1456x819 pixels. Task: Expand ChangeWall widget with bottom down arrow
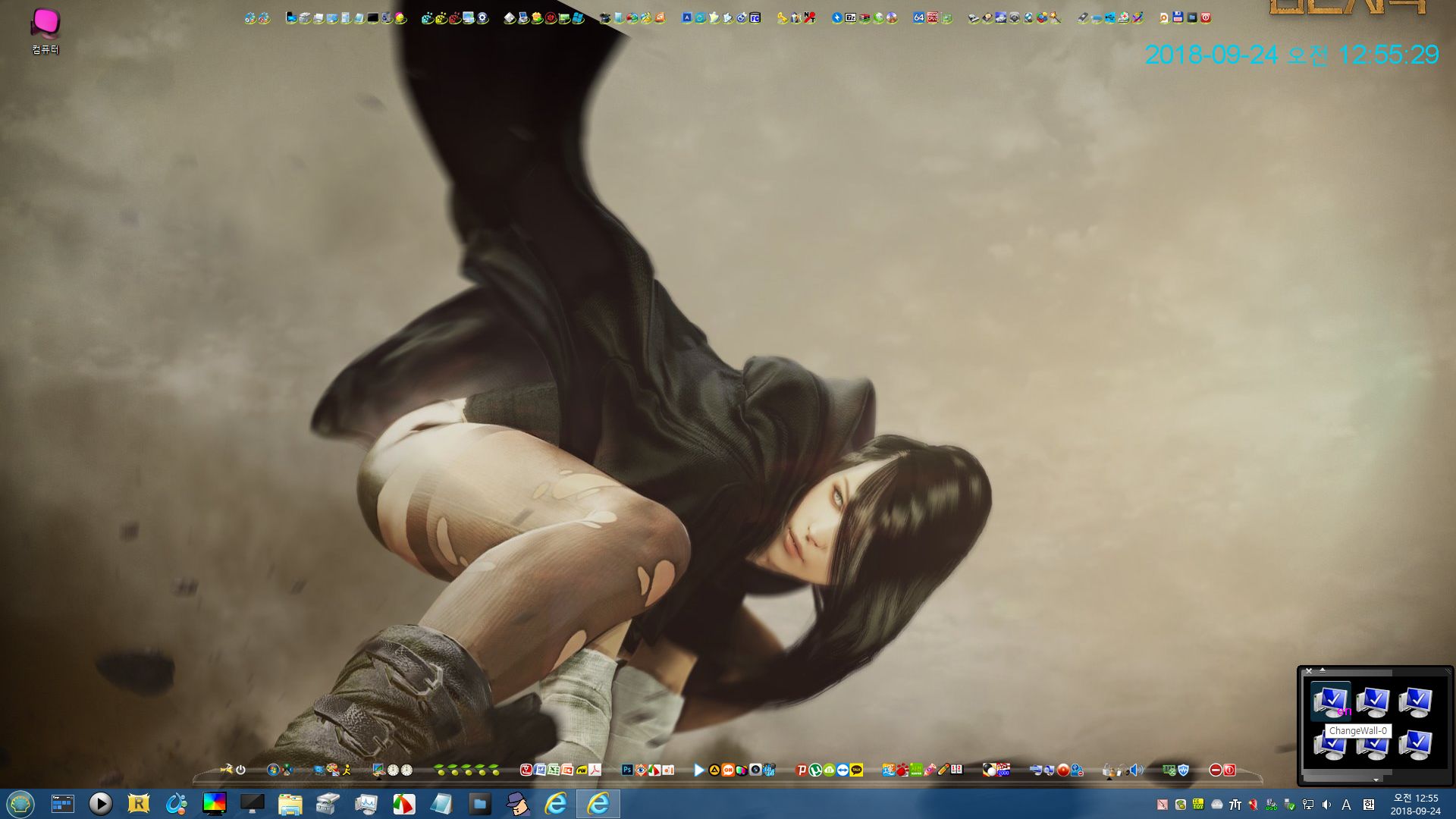[1376, 780]
